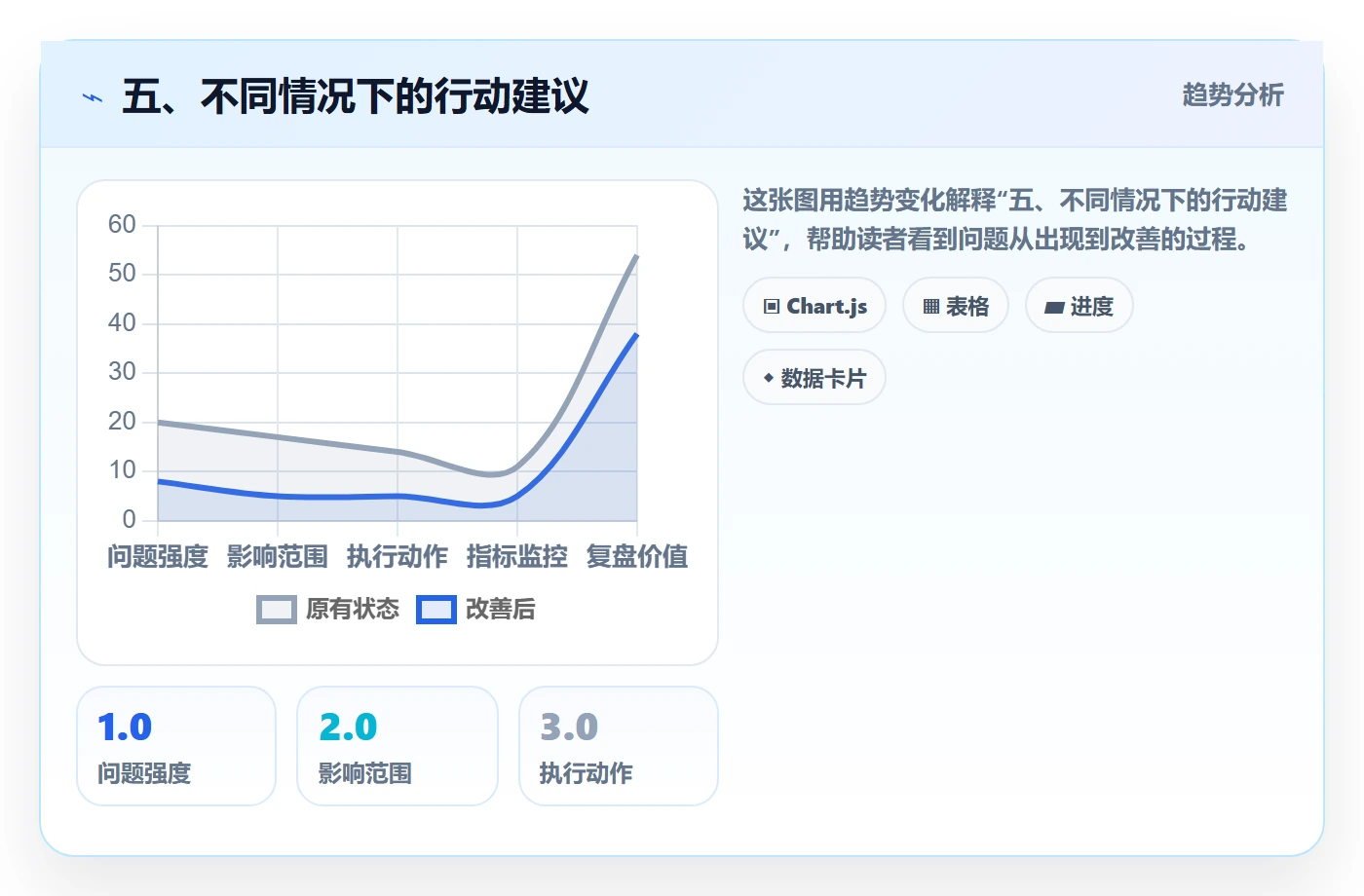Screen dimensions: 1364x896
Task: Click the 复盘价值 x-axis label
Action: tap(637, 556)
